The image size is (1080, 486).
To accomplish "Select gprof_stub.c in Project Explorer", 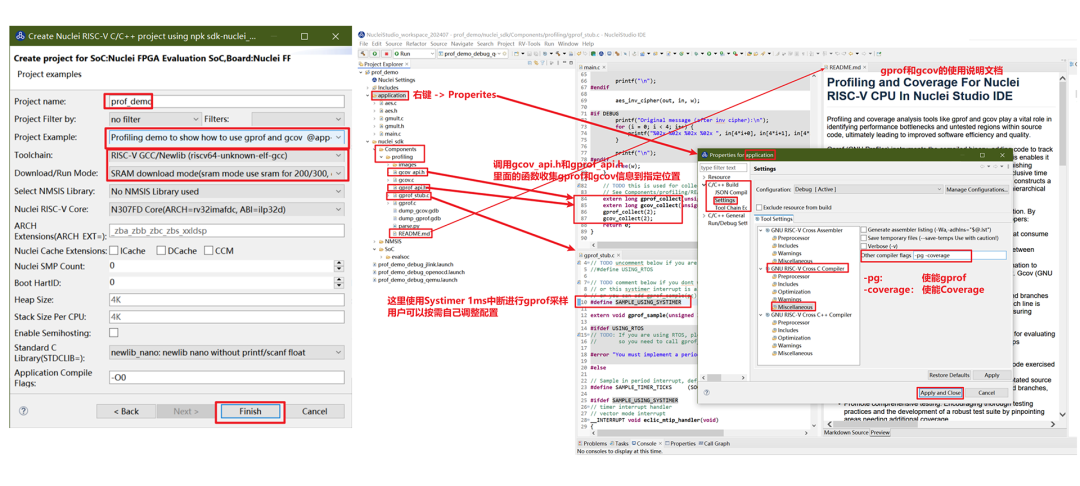I will 413,196.
